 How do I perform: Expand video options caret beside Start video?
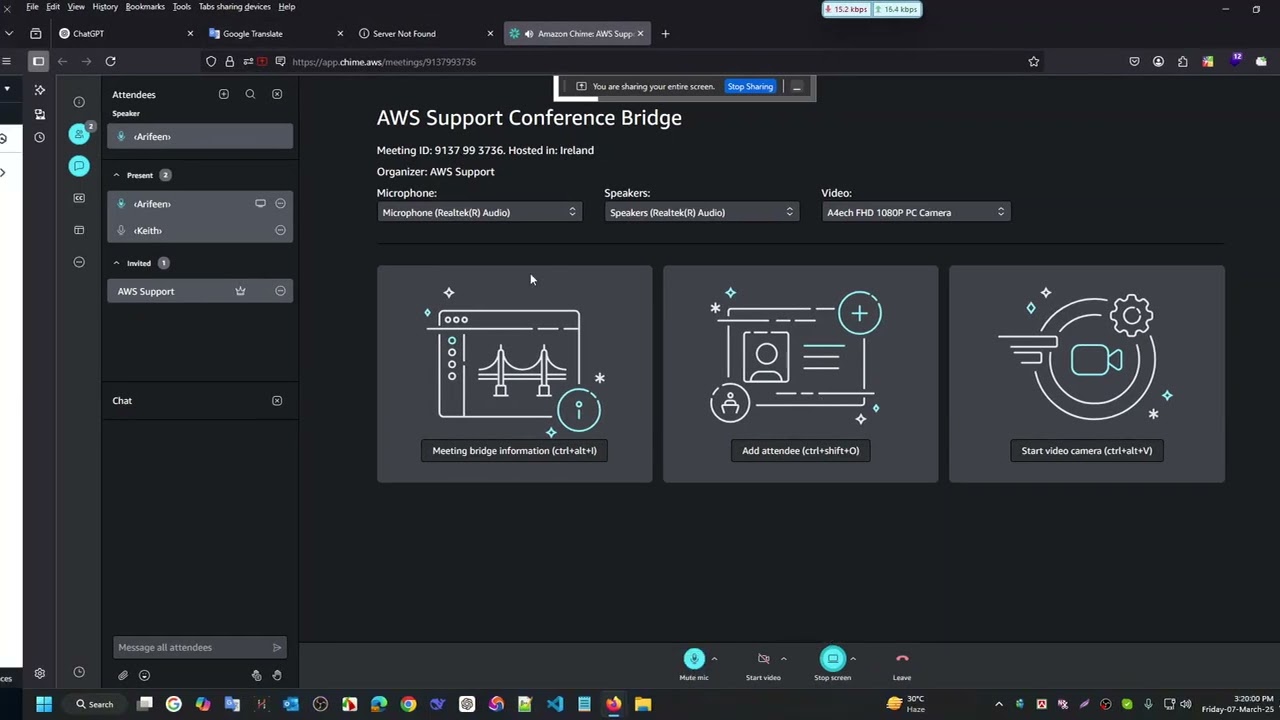click(783, 658)
